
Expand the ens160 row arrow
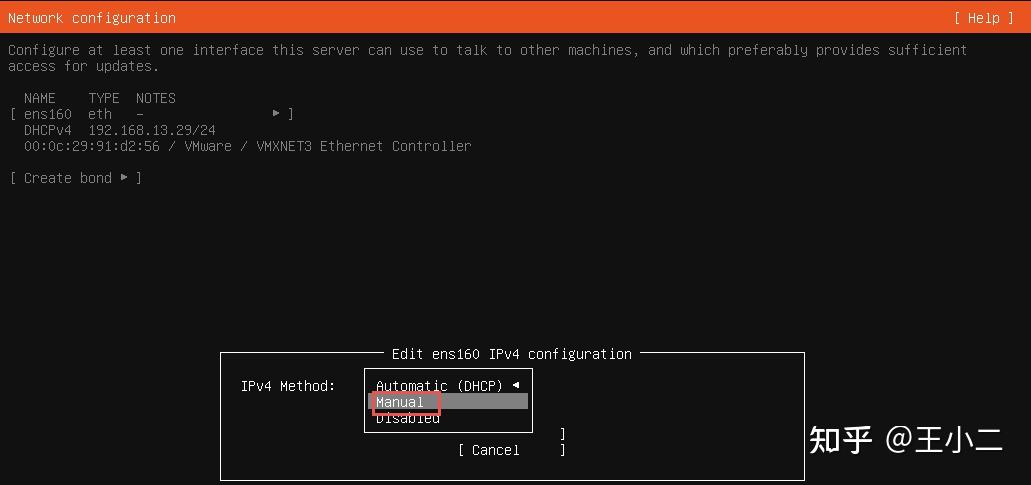[x=277, y=114]
